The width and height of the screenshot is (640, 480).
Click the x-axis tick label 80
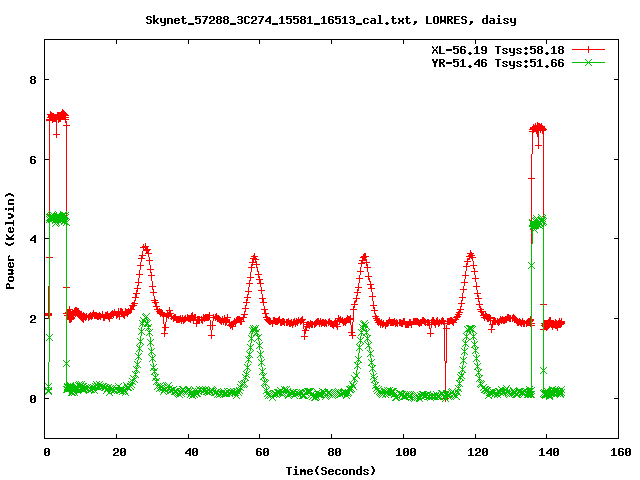click(x=334, y=452)
